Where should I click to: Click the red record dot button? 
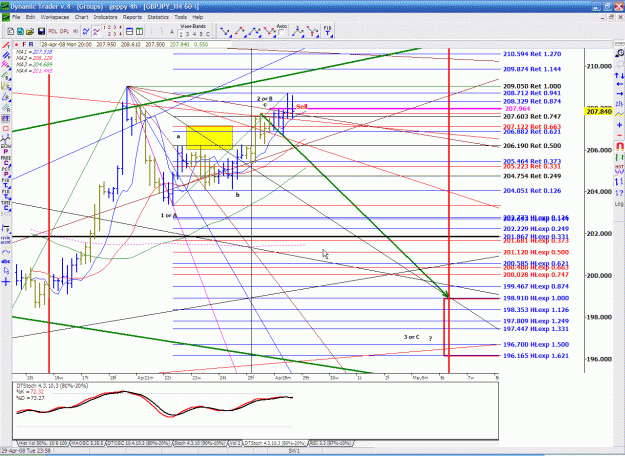coord(16,45)
